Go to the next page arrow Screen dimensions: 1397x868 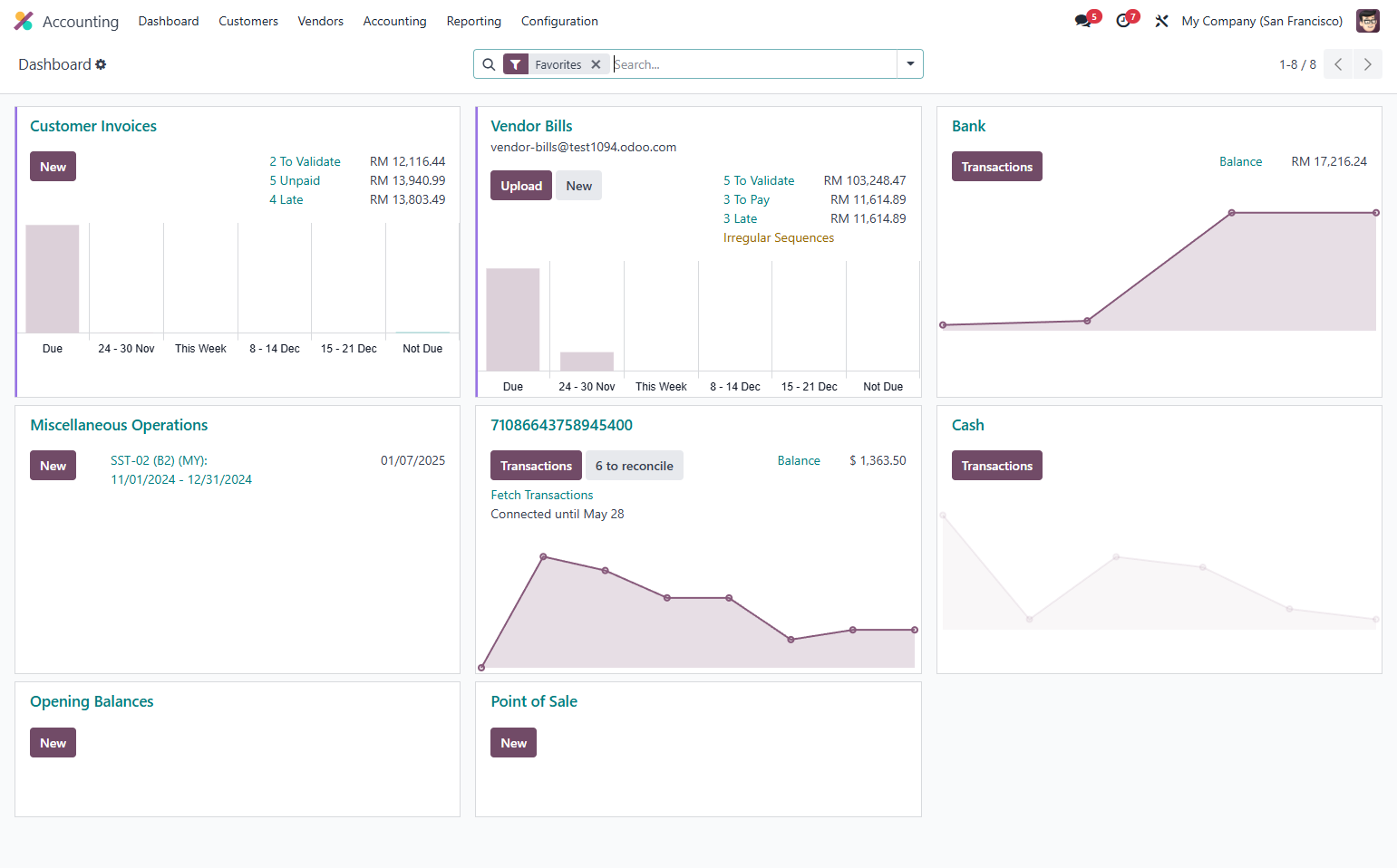[x=1368, y=64]
